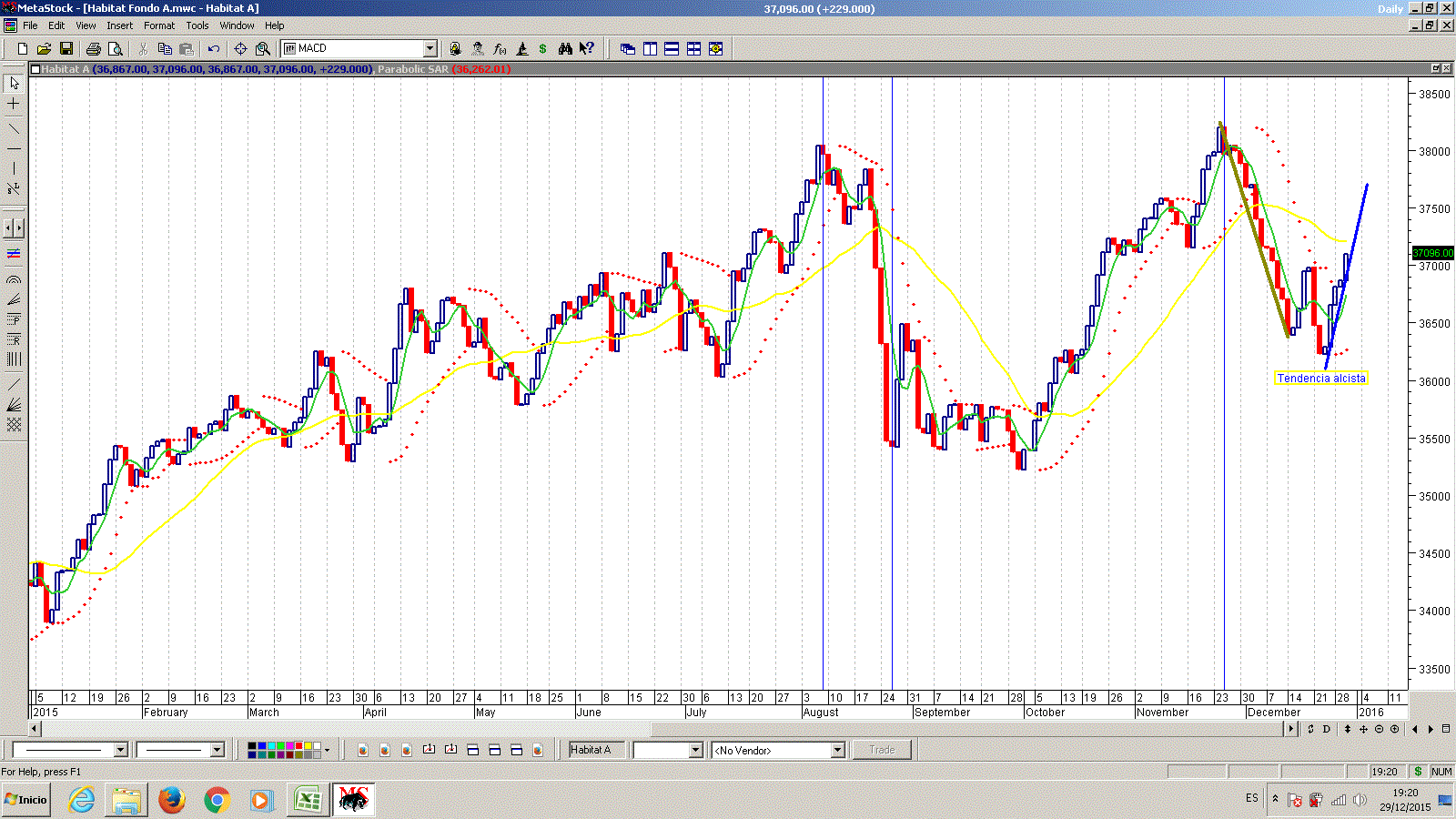Screen dimensions: 1456x819
Task: Open the Help menu
Action: coord(275,25)
